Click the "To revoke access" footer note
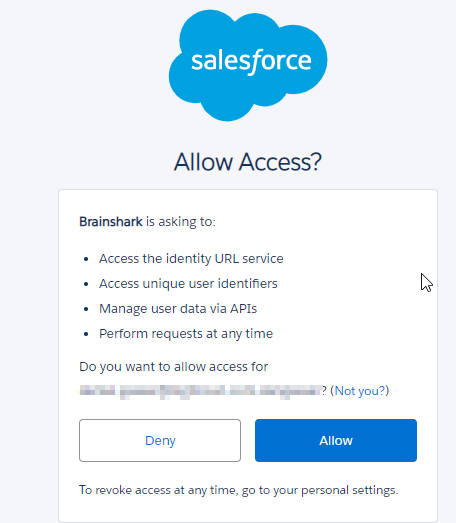This screenshot has width=456, height=523. (x=239, y=490)
